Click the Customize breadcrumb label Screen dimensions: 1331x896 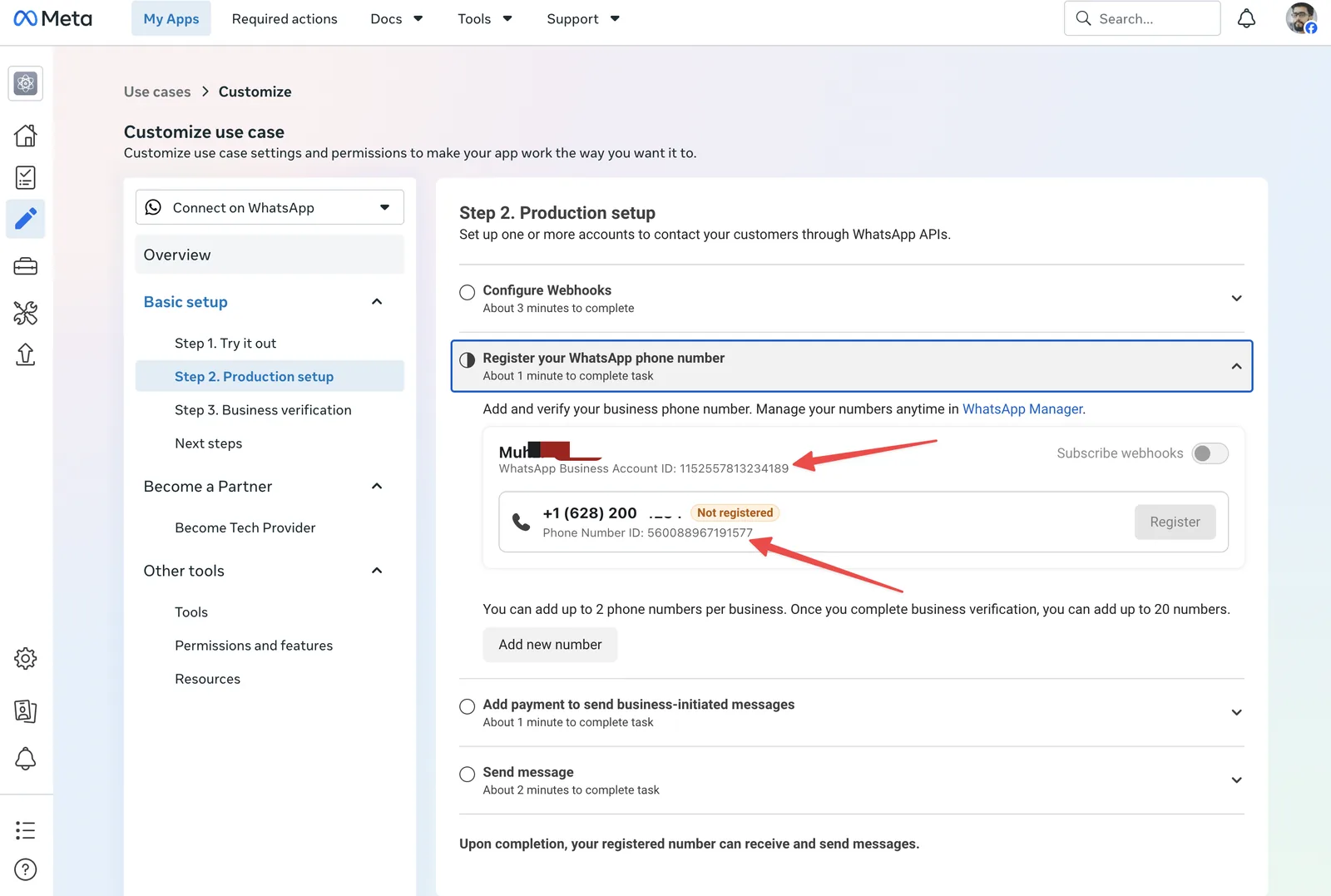point(255,92)
